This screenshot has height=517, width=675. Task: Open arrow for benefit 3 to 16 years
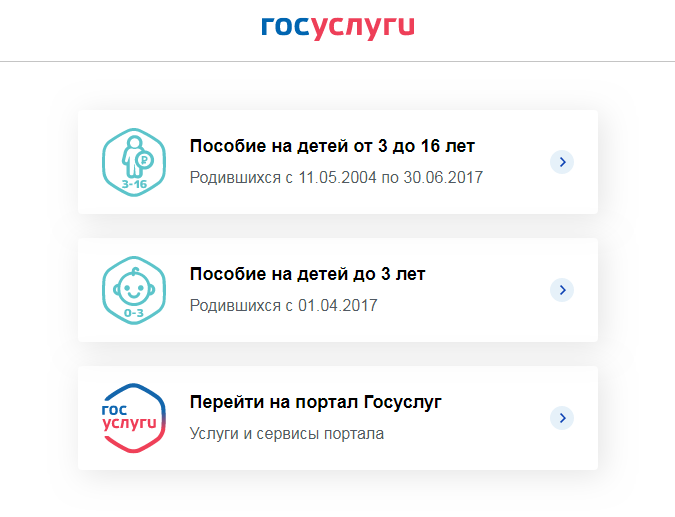tap(562, 162)
